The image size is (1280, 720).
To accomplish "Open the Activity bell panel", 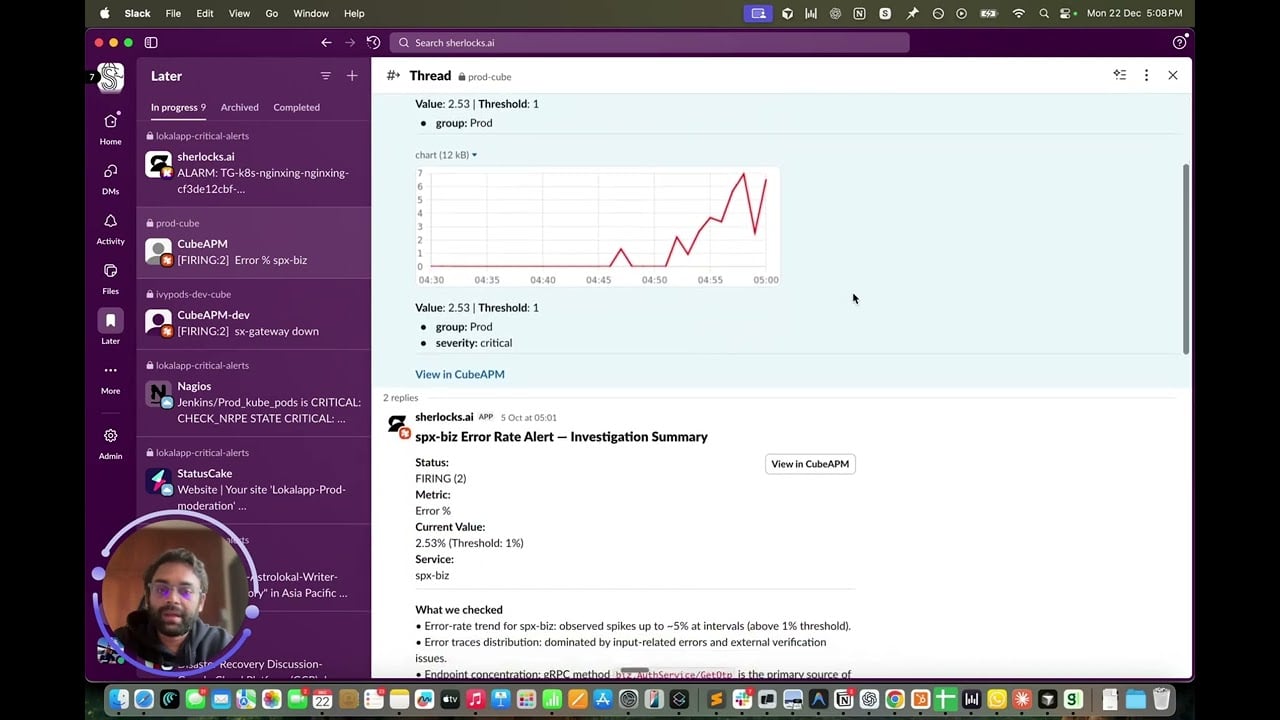I will coord(110,228).
